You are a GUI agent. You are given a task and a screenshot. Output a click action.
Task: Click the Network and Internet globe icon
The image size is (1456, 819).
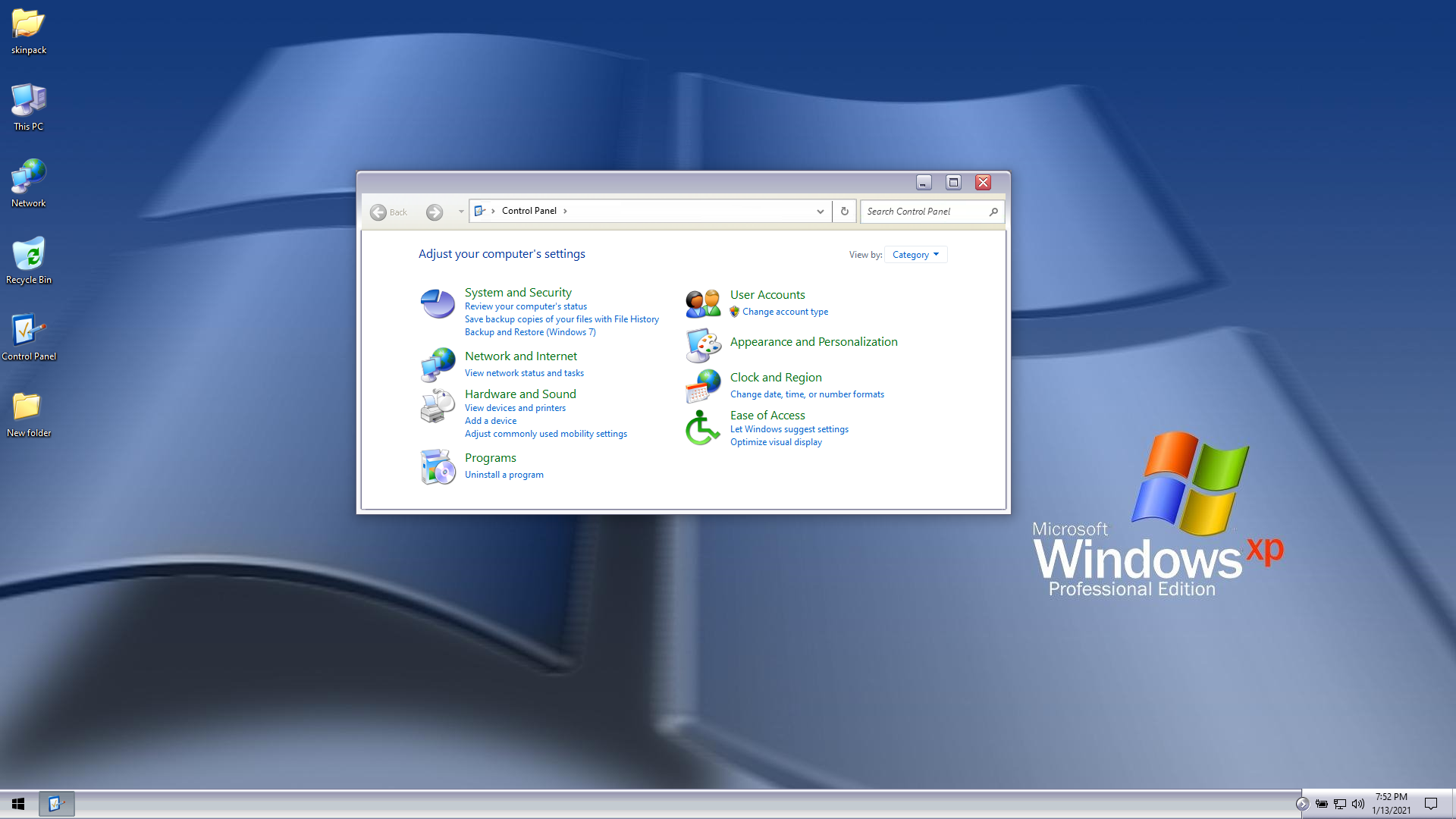[438, 365]
